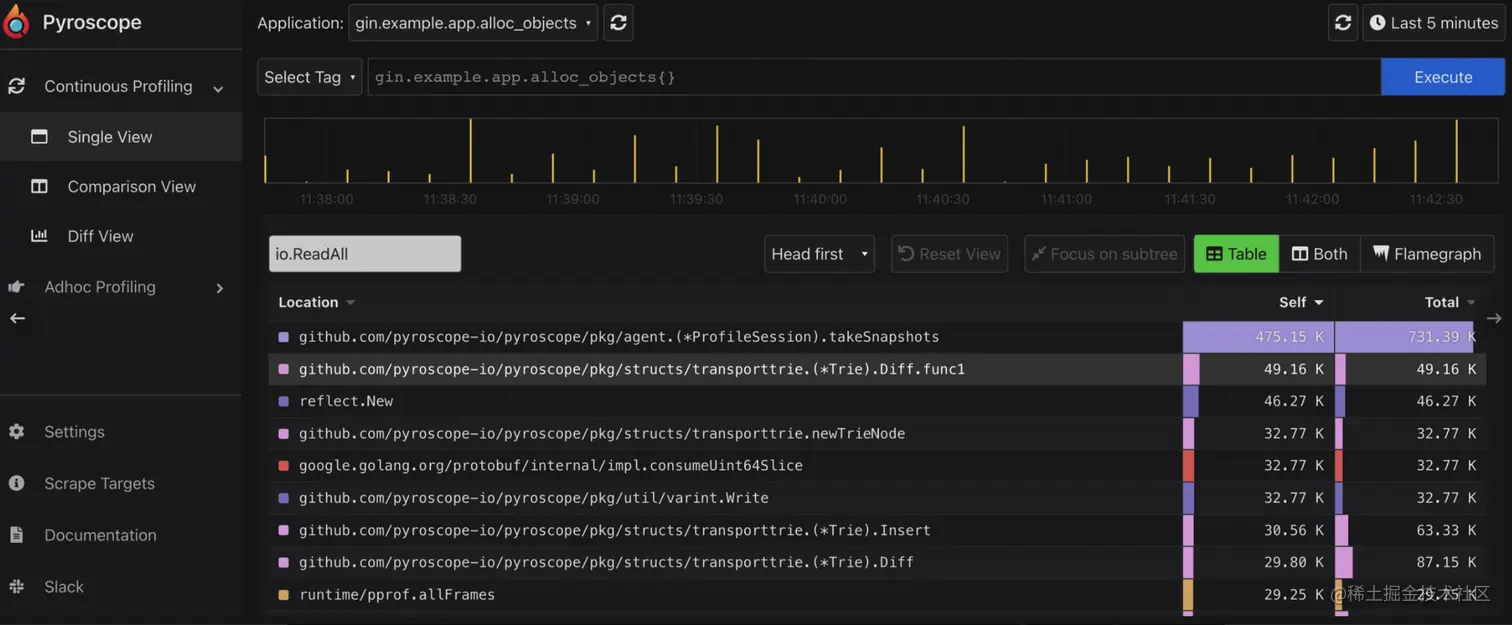Open Slack link in sidebar
The width and height of the screenshot is (1512, 625).
pos(121,587)
